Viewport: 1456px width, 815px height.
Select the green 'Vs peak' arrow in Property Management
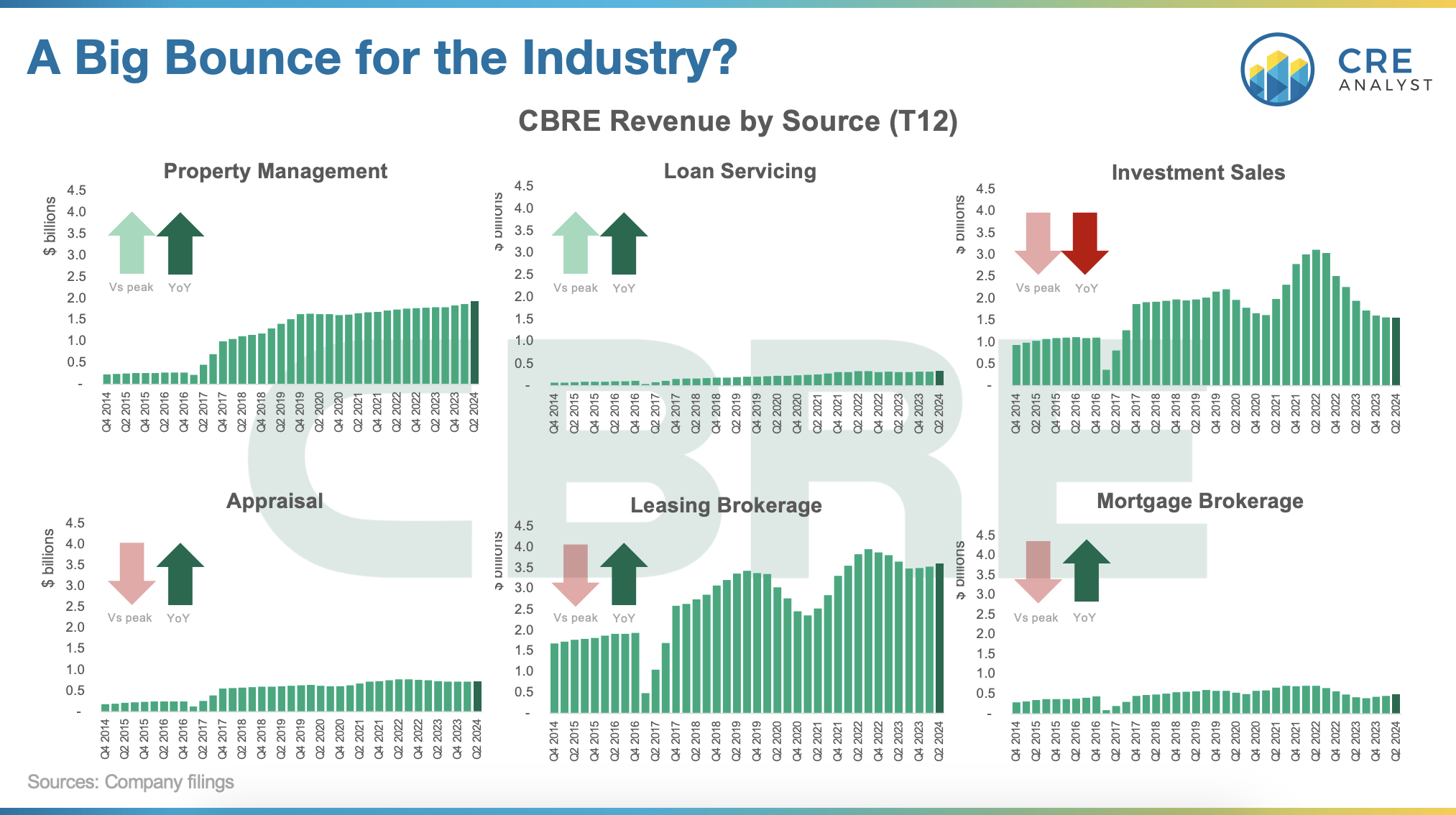click(130, 244)
